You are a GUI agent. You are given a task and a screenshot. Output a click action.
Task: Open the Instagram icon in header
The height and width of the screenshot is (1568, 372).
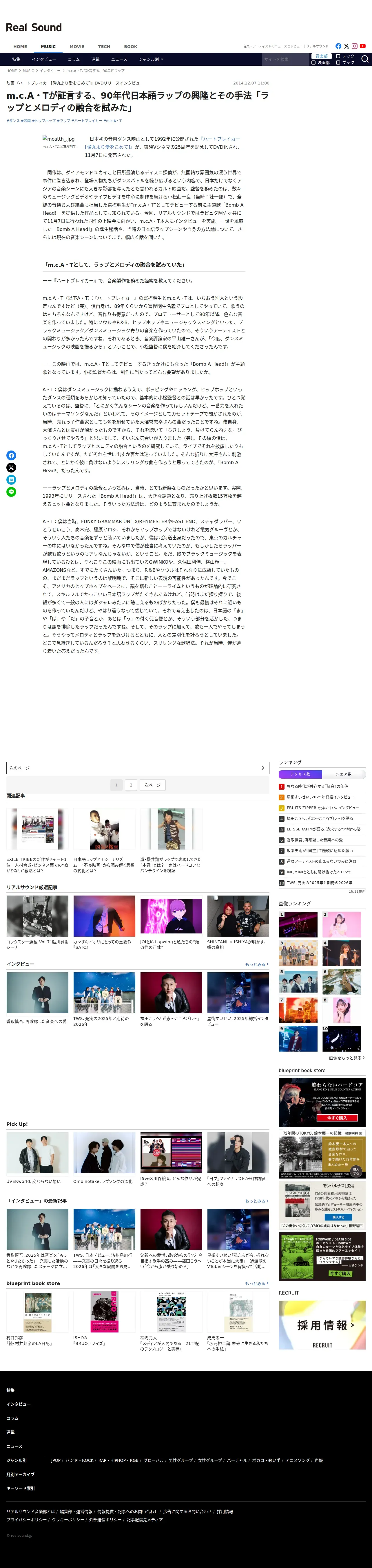(354, 46)
